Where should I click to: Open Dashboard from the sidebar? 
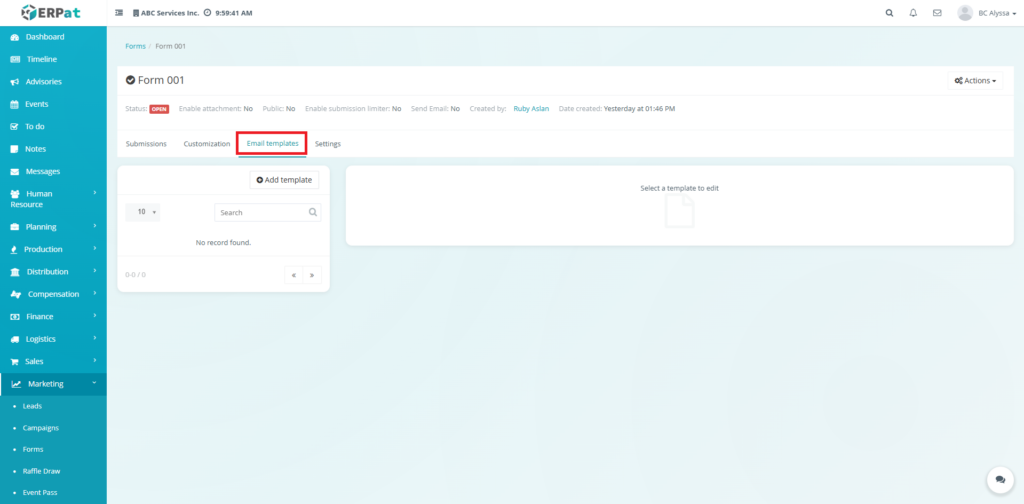(45, 37)
